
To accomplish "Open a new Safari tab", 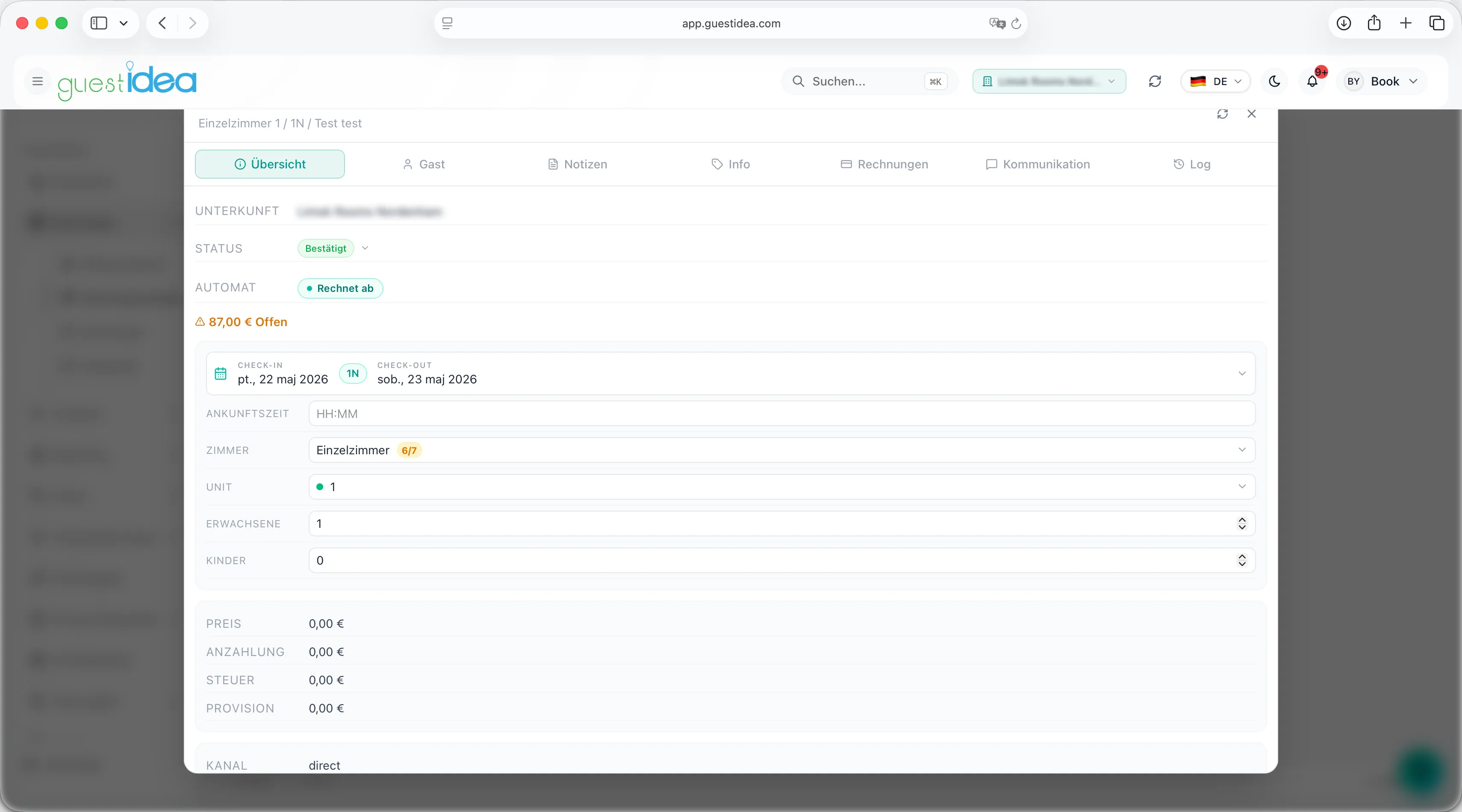I will pyautogui.click(x=1405, y=23).
